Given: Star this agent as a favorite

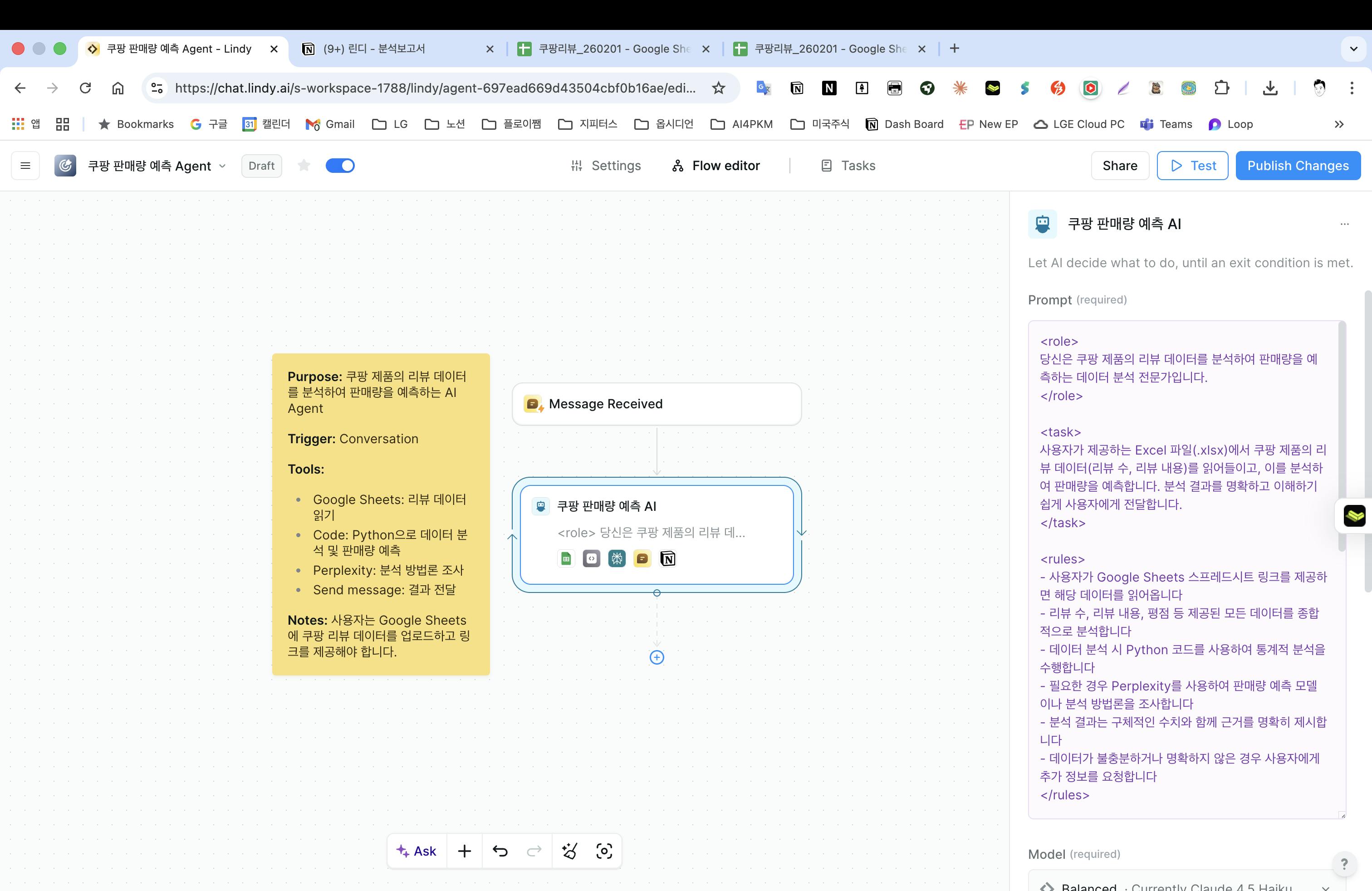Looking at the screenshot, I should coord(304,166).
